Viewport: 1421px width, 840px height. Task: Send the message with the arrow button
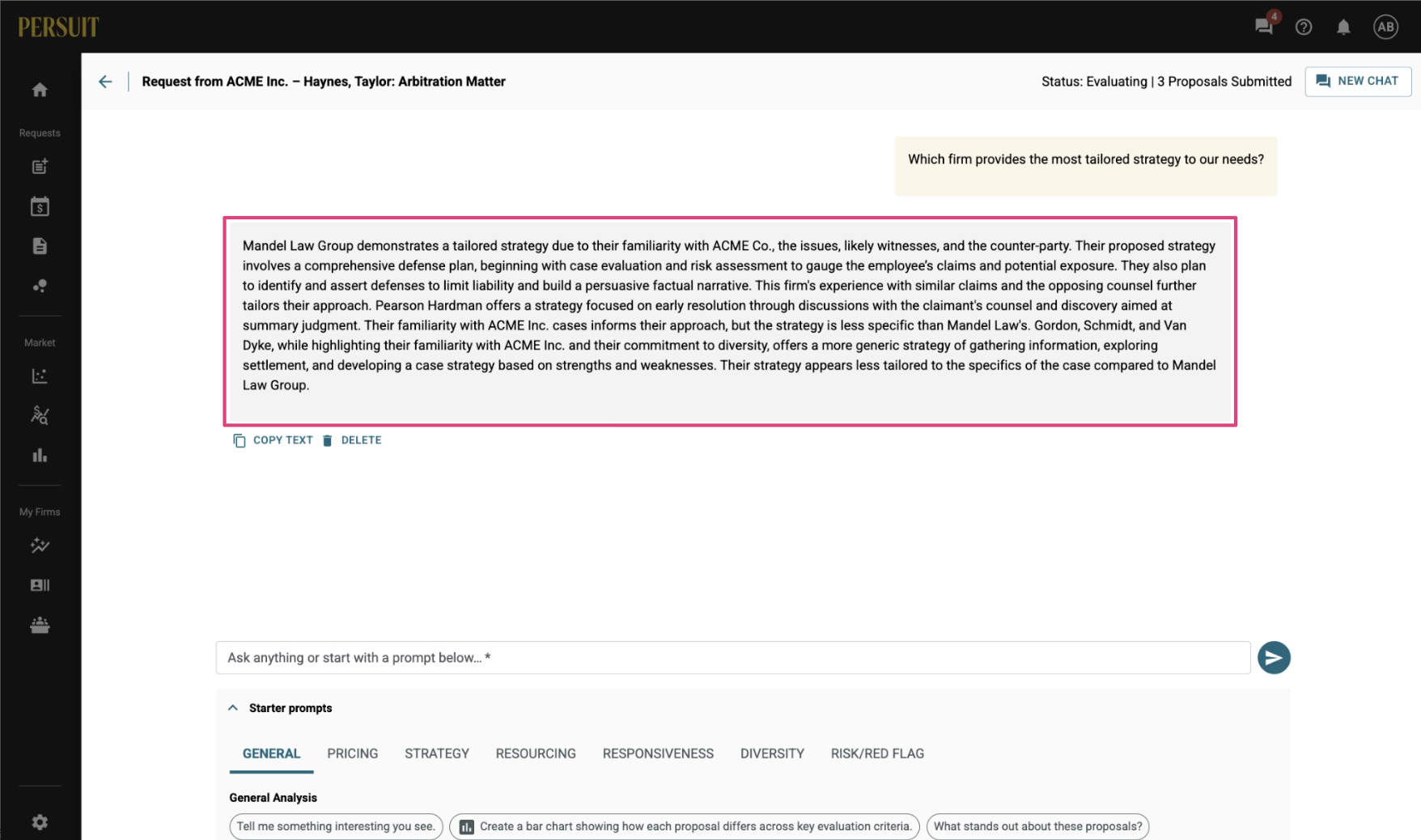pyautogui.click(x=1274, y=657)
